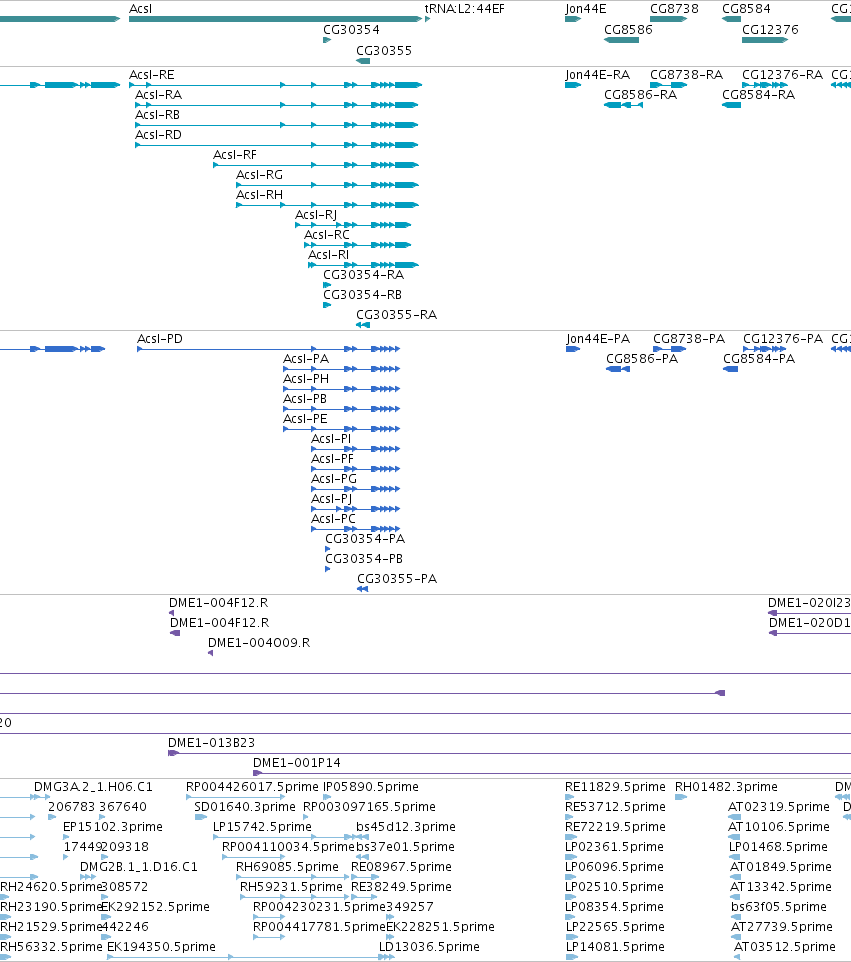Select the Acsl gene bar
Screen dimensions: 851x962
click(x=275, y=19)
